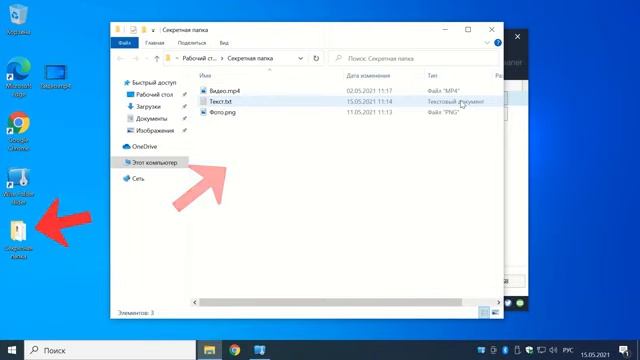Click the horizontal scrollbar left arrow
The width and height of the screenshot is (640, 360).
[195, 302]
